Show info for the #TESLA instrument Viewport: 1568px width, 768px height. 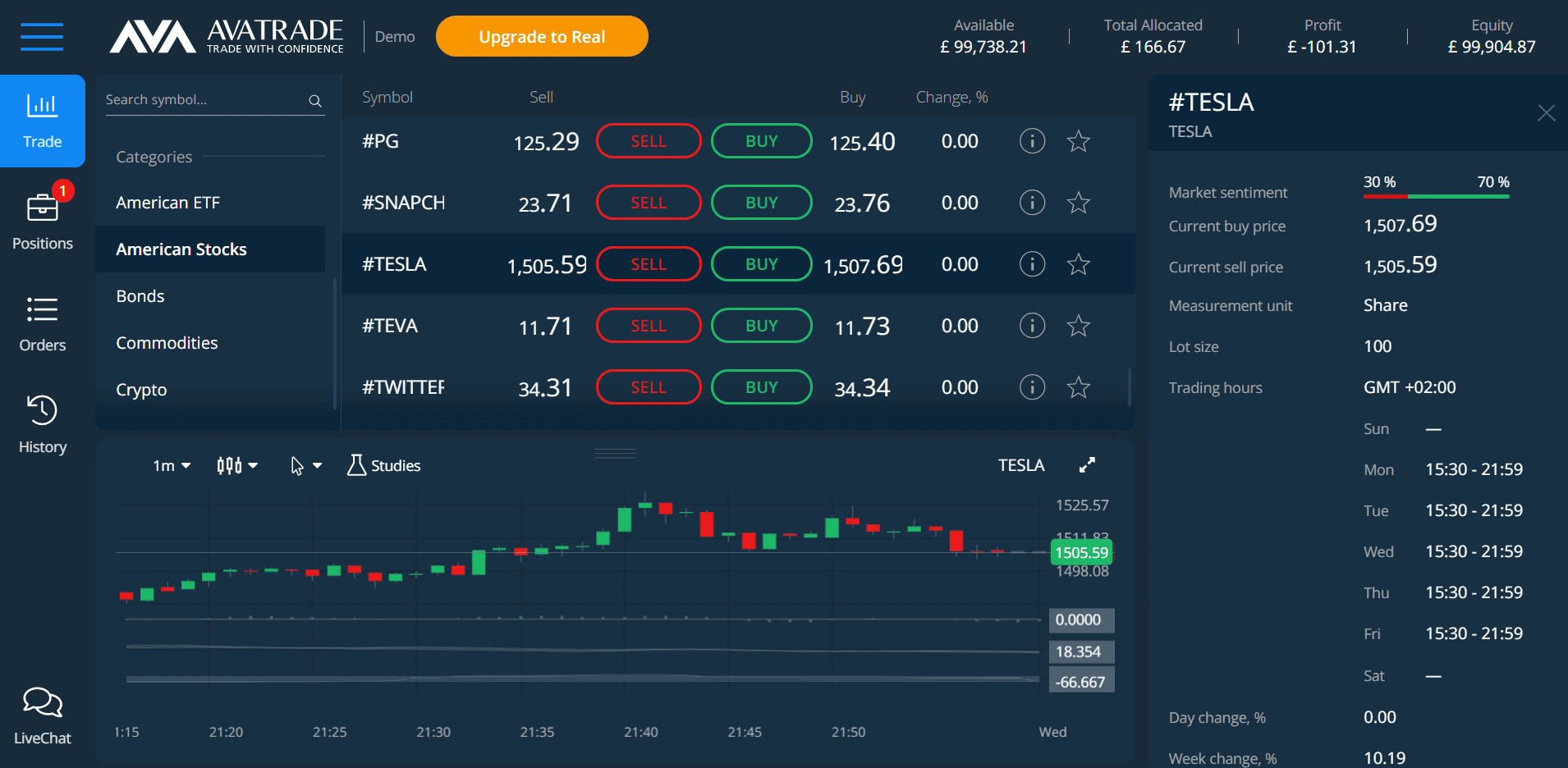(1031, 263)
